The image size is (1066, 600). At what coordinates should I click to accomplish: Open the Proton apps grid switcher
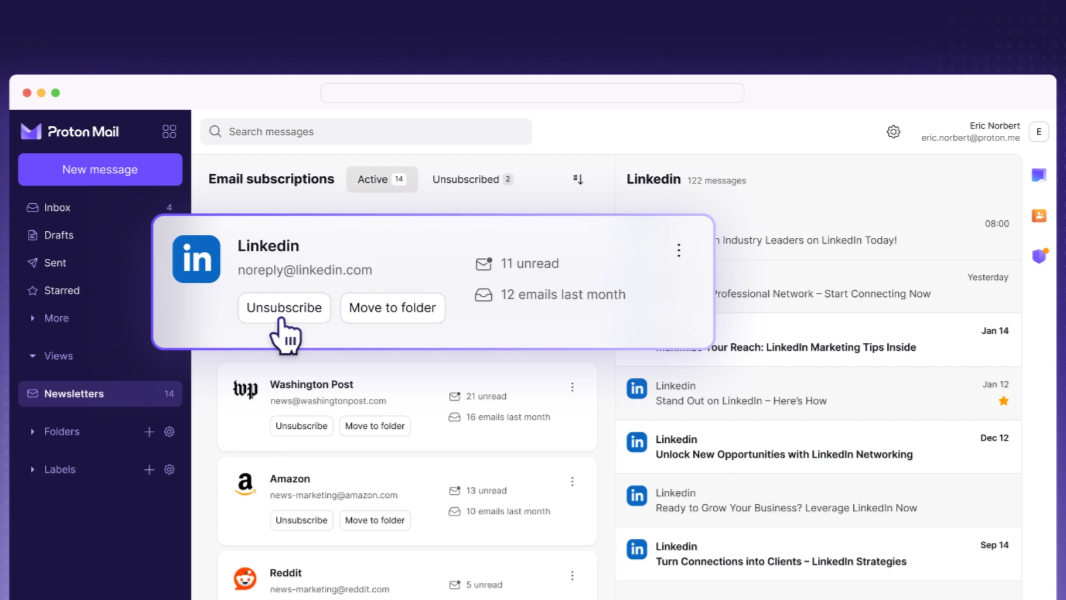(169, 131)
